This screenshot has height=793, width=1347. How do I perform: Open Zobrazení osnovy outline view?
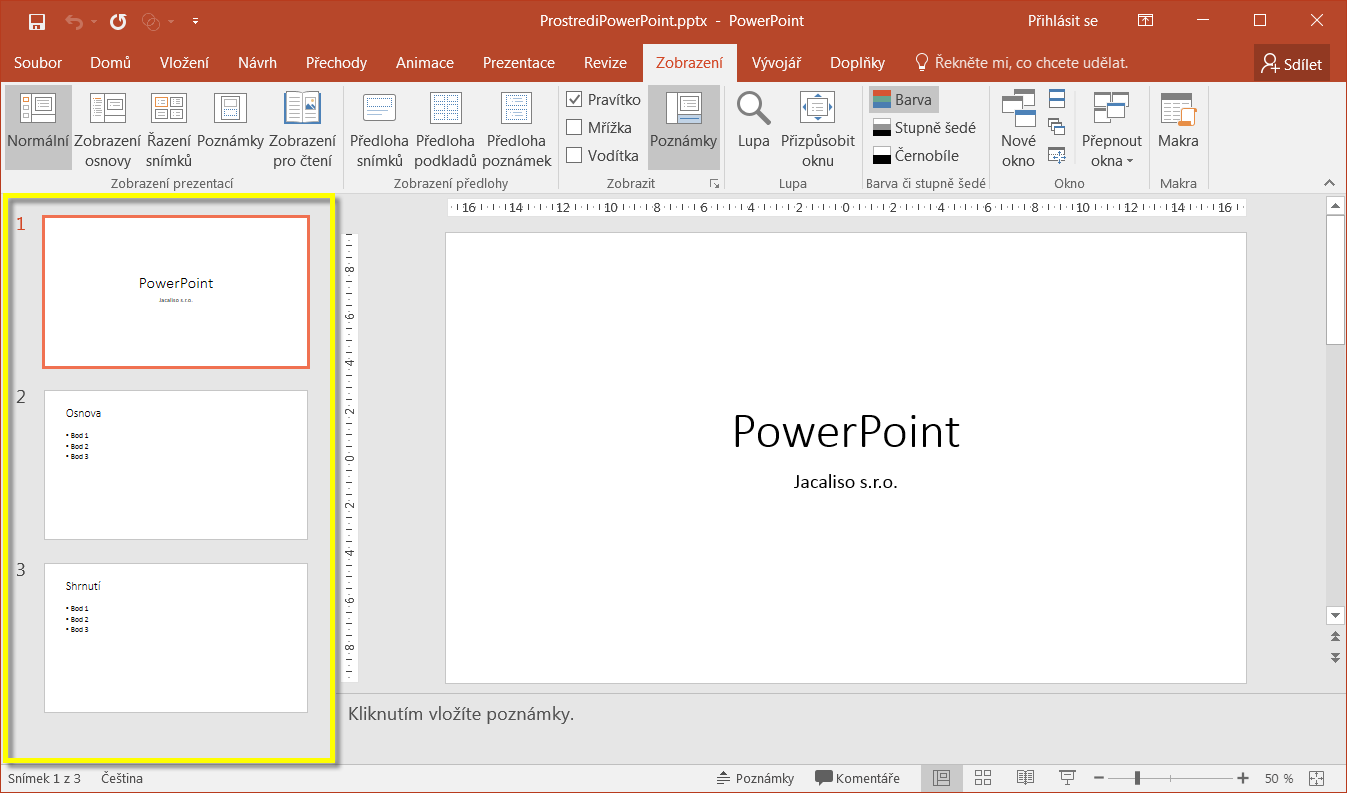pyautogui.click(x=107, y=127)
